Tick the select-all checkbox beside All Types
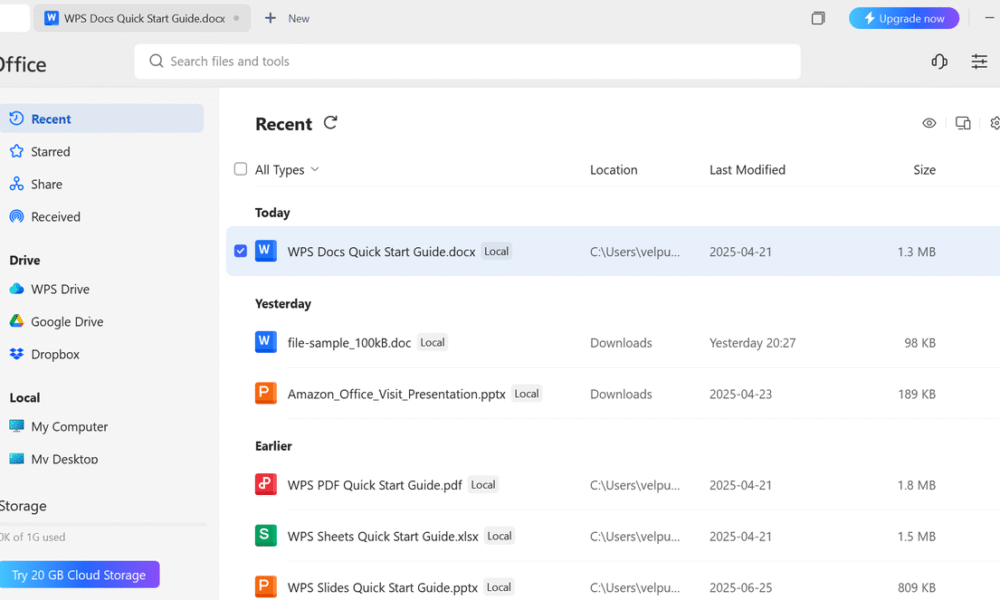 [240, 169]
